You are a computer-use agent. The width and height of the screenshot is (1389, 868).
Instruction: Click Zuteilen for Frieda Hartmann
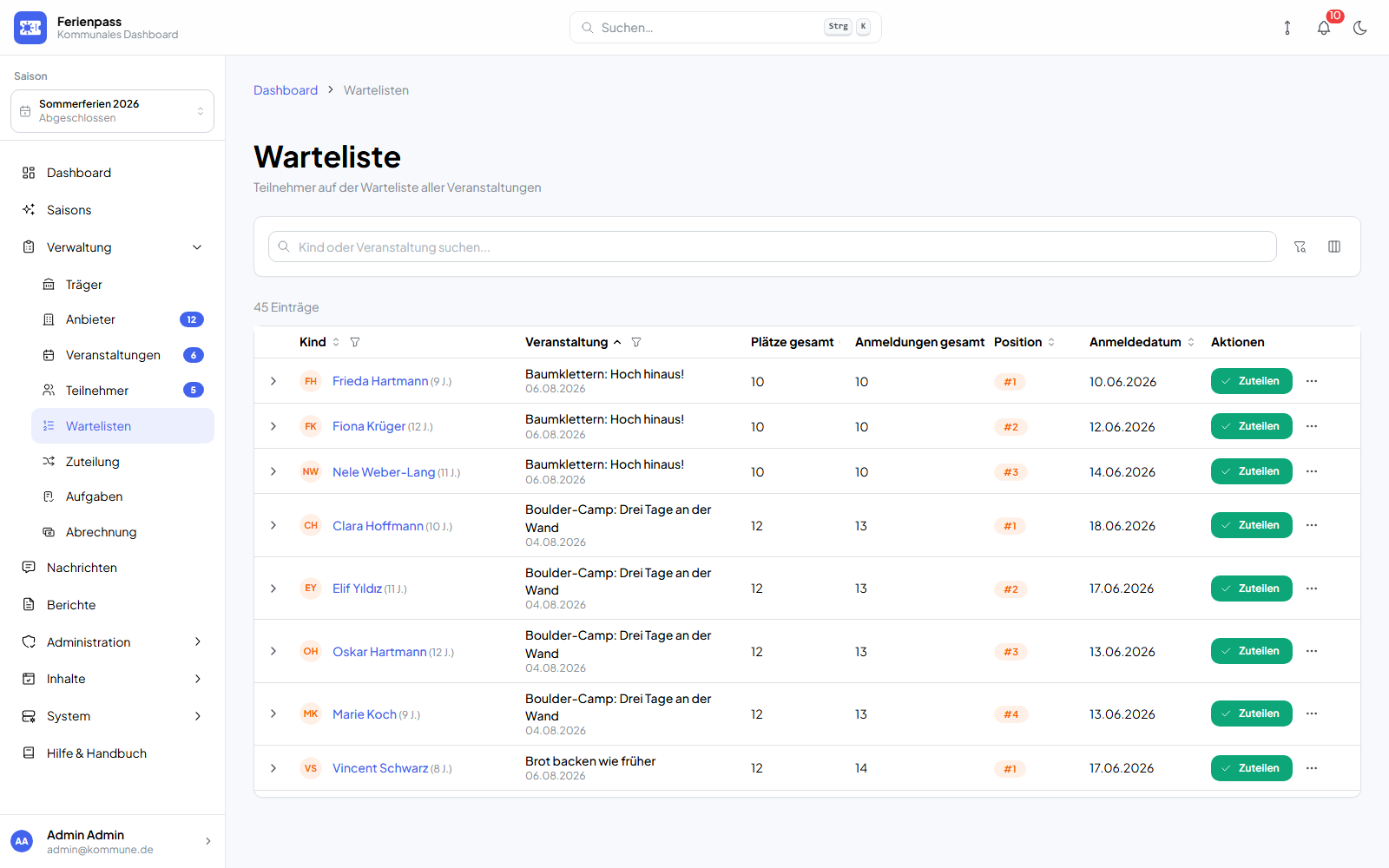click(1251, 381)
